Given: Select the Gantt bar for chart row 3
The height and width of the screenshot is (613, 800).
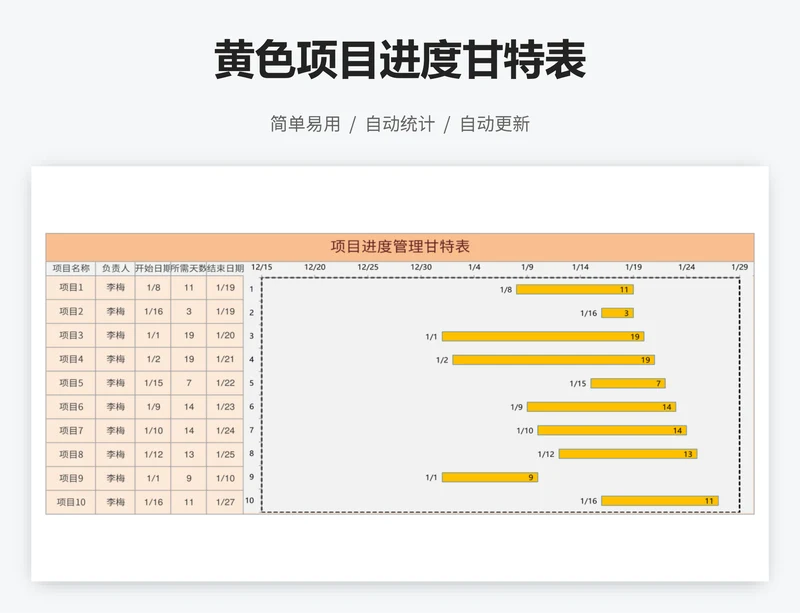Looking at the screenshot, I should point(543,336).
